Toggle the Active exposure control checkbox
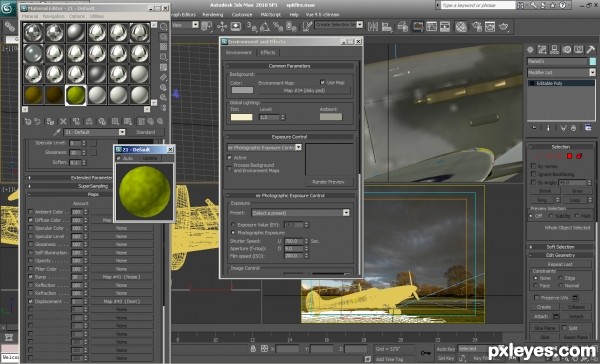 pyautogui.click(x=230, y=157)
